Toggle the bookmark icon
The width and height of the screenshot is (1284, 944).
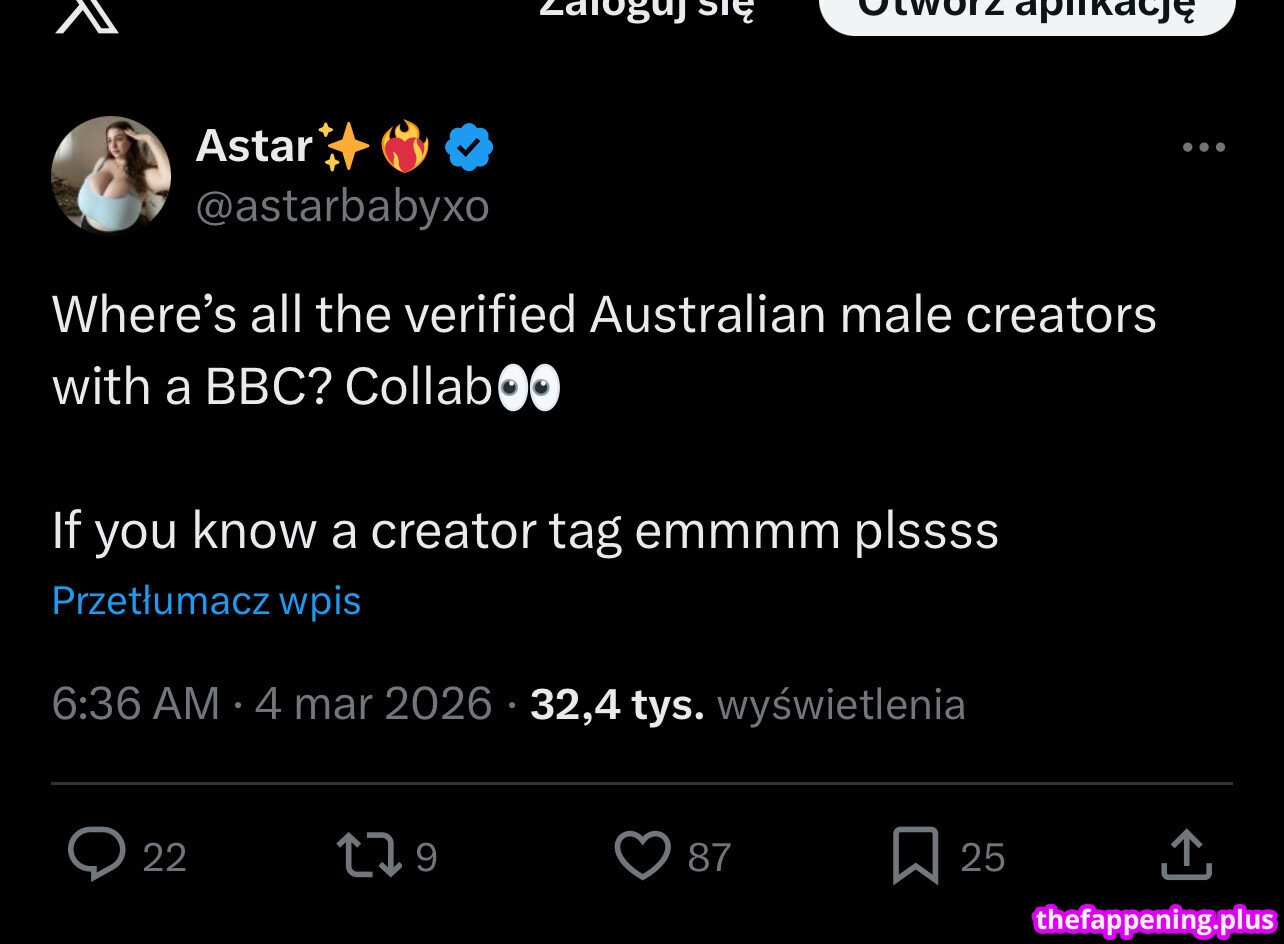[915, 856]
